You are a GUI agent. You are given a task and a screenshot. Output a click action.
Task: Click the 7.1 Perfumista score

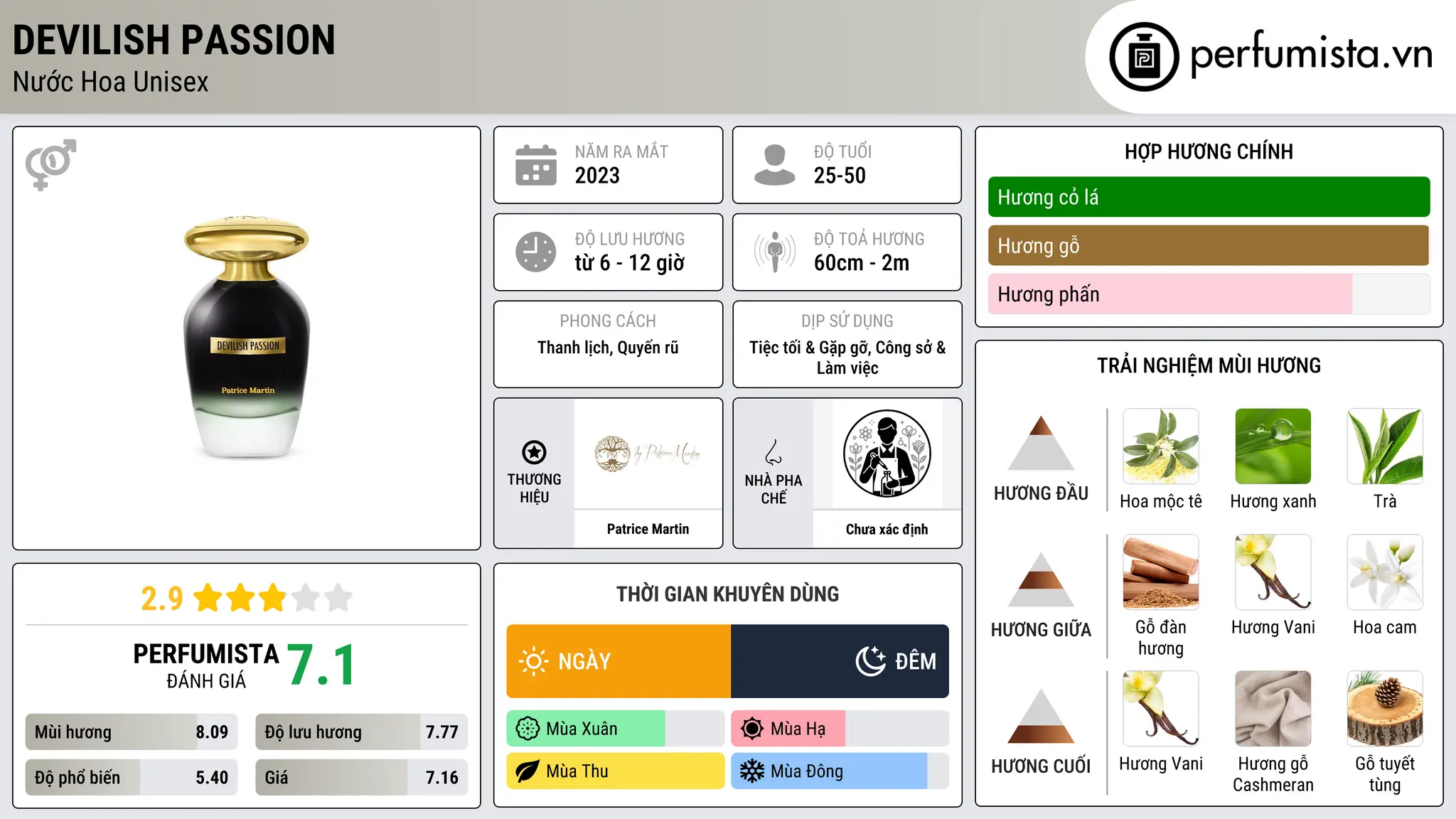pos(321,665)
